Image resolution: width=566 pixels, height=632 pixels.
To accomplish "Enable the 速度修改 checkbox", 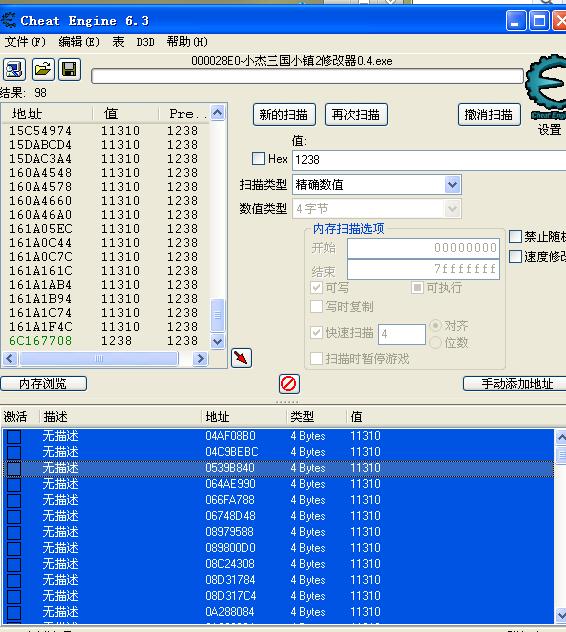I will click(x=516, y=256).
